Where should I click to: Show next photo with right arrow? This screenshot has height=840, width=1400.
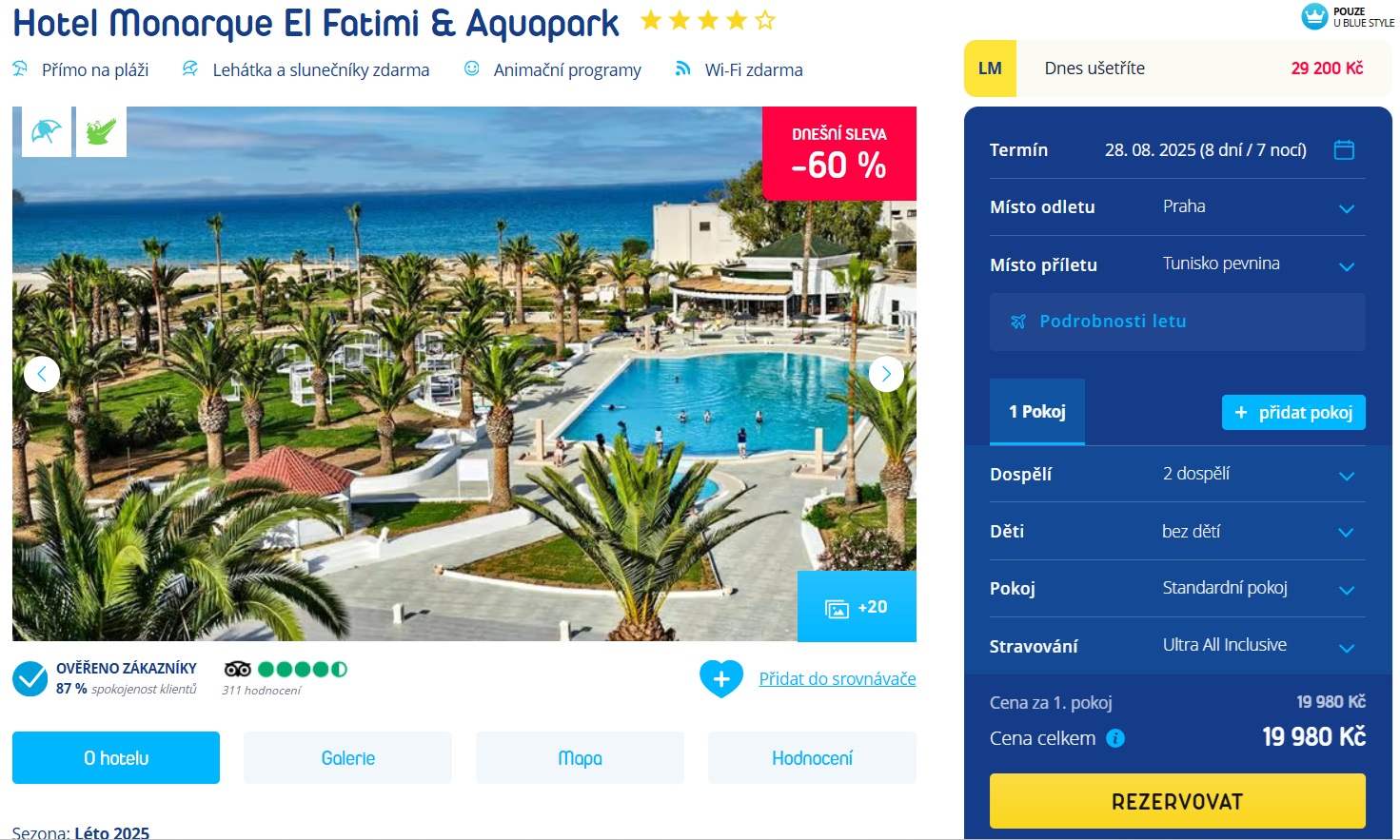(x=886, y=374)
